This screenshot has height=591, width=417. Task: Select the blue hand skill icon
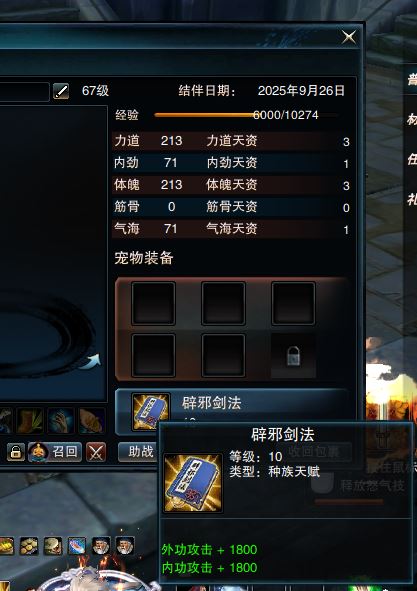click(61, 420)
